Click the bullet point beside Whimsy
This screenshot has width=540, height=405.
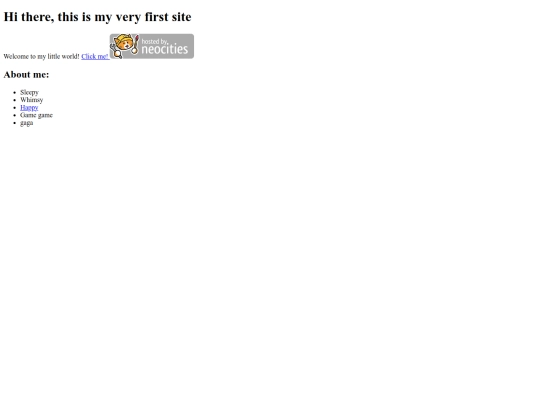[x=14, y=100]
